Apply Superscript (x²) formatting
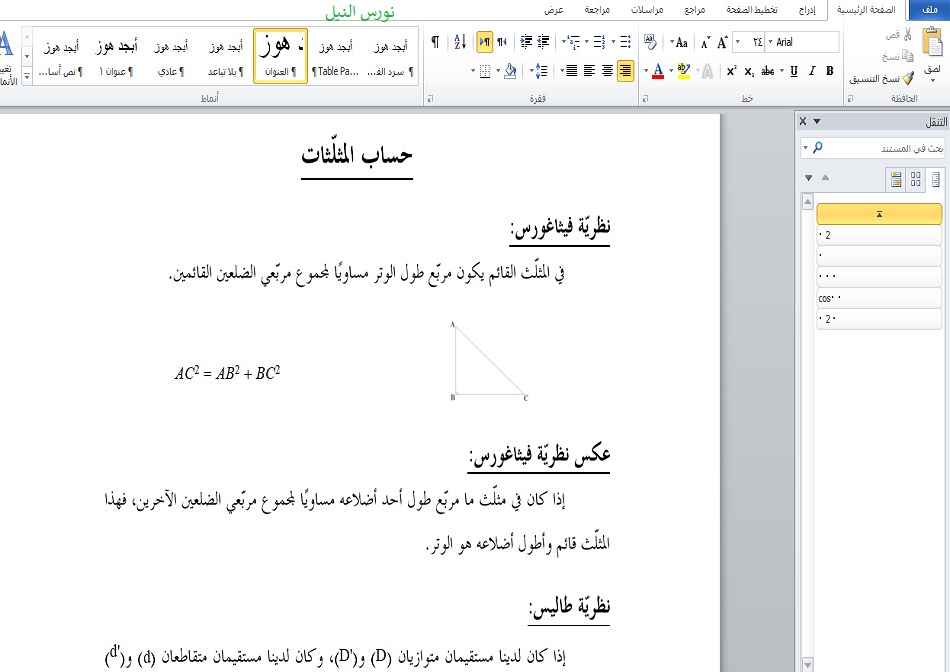 (732, 71)
